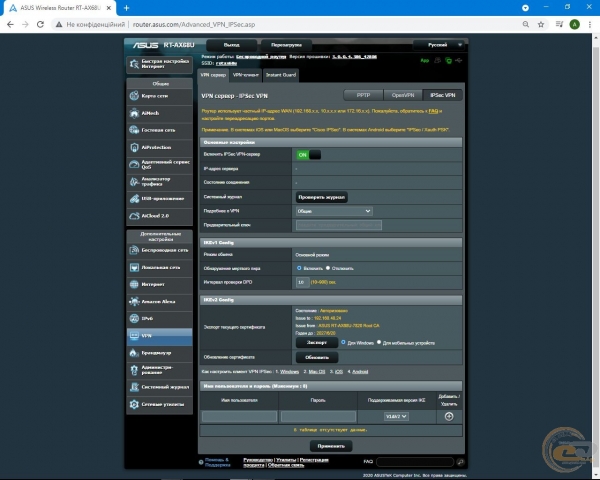Select the PPTP server type tab
The height and width of the screenshot is (480, 600).
(x=363, y=95)
